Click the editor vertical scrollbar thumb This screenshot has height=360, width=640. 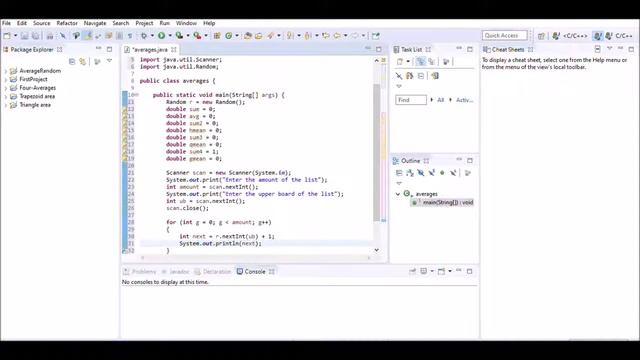[376, 152]
